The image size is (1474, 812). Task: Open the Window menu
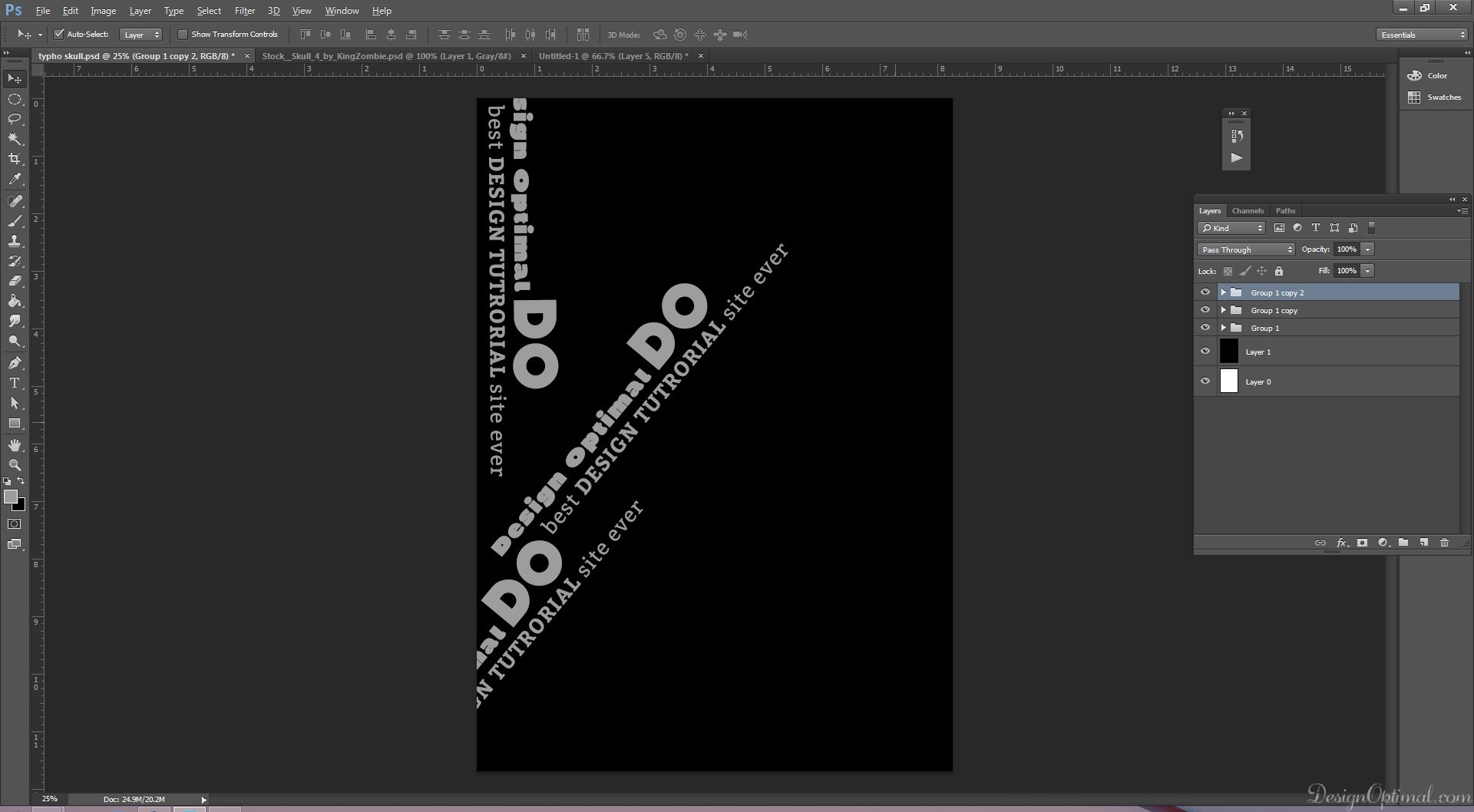(x=342, y=11)
